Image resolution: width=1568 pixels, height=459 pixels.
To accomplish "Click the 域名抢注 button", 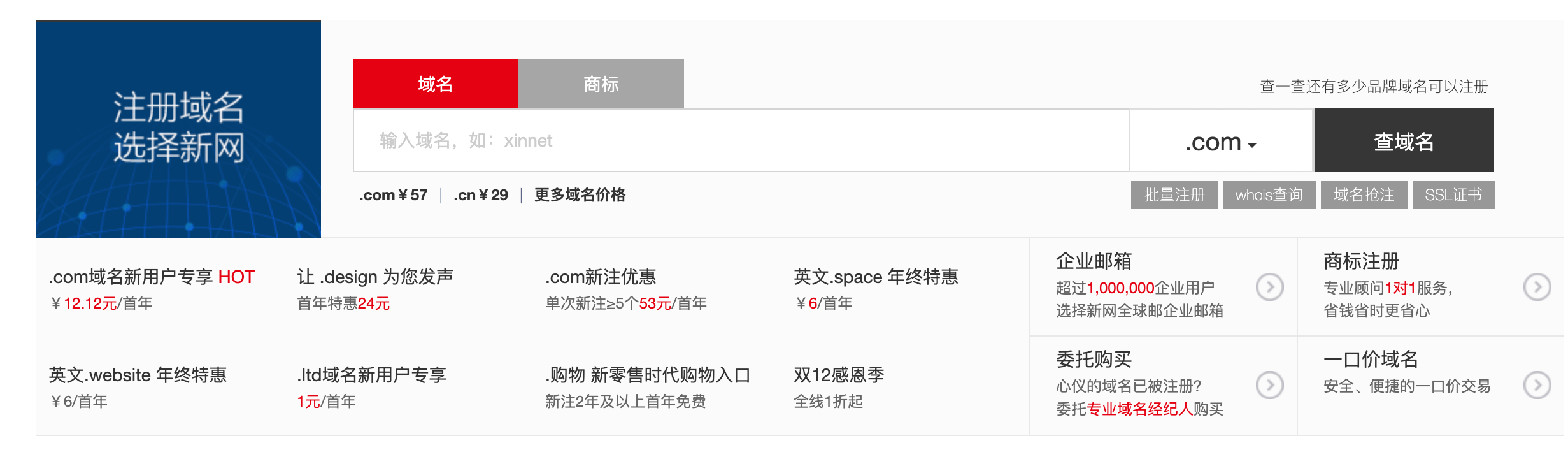I will tap(1364, 195).
